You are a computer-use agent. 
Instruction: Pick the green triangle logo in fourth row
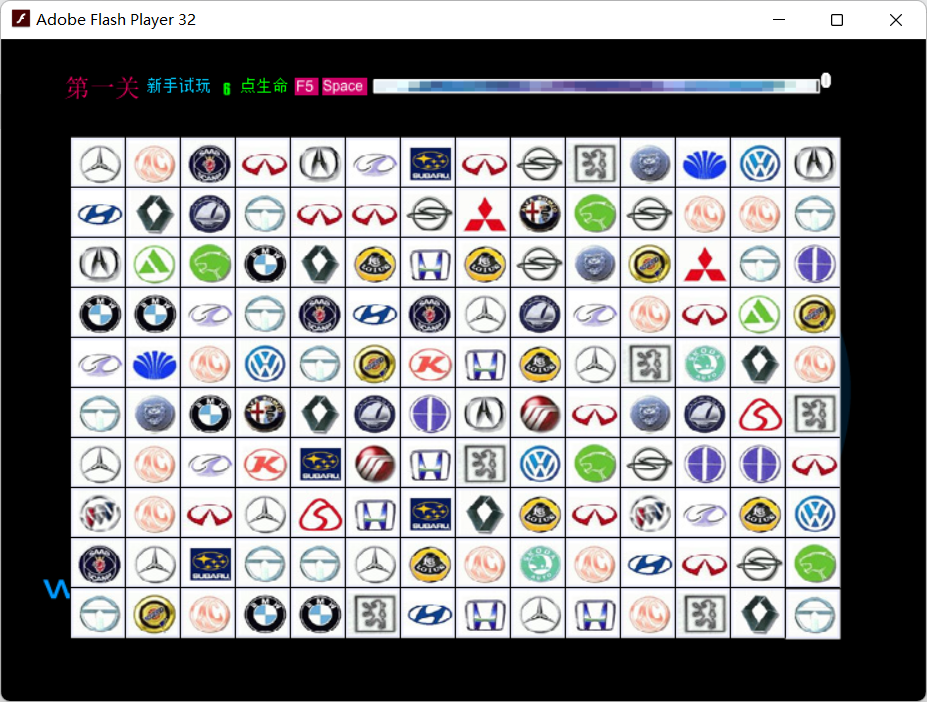point(759,313)
